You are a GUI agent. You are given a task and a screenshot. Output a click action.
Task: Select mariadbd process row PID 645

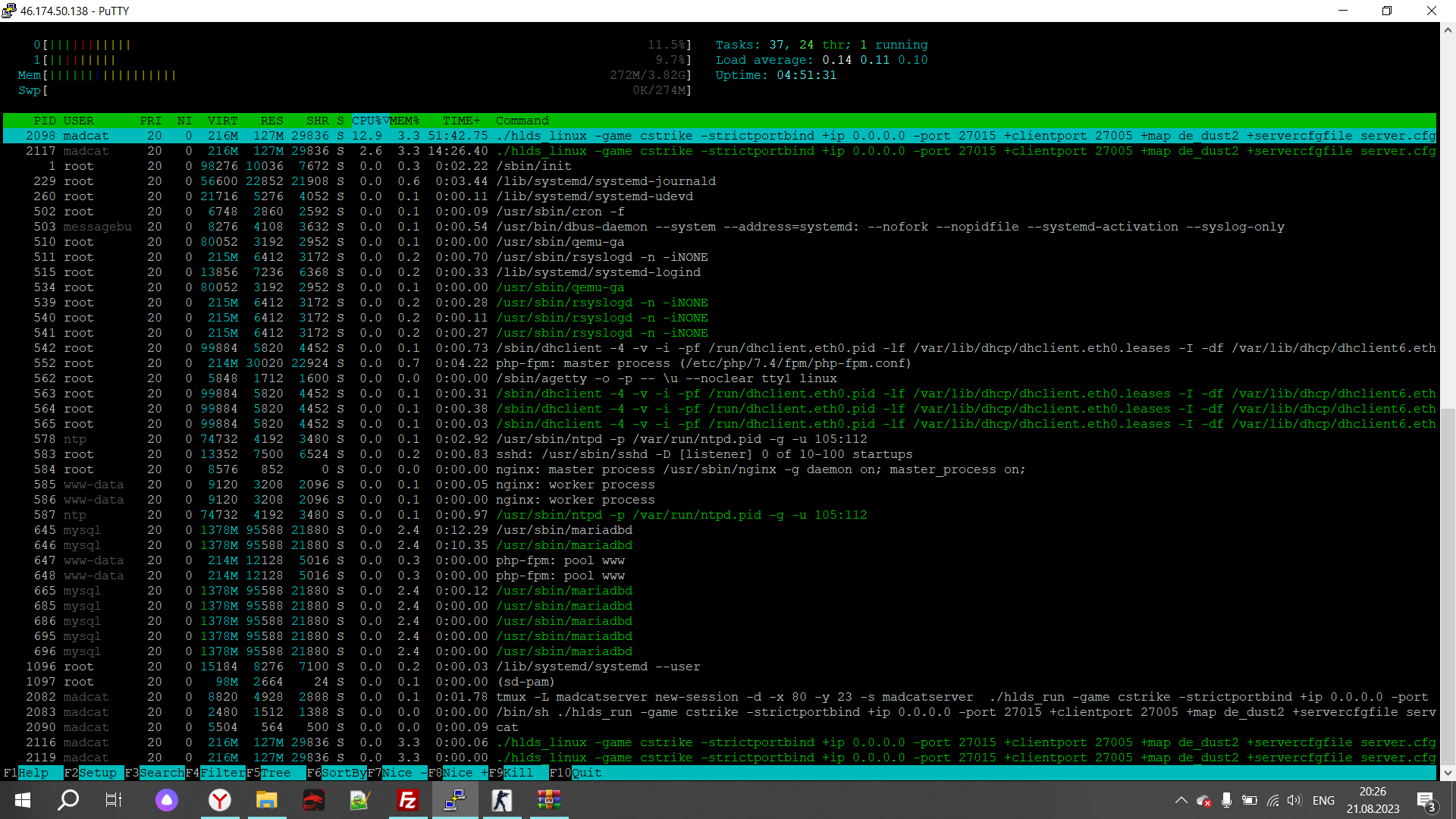pos(720,530)
